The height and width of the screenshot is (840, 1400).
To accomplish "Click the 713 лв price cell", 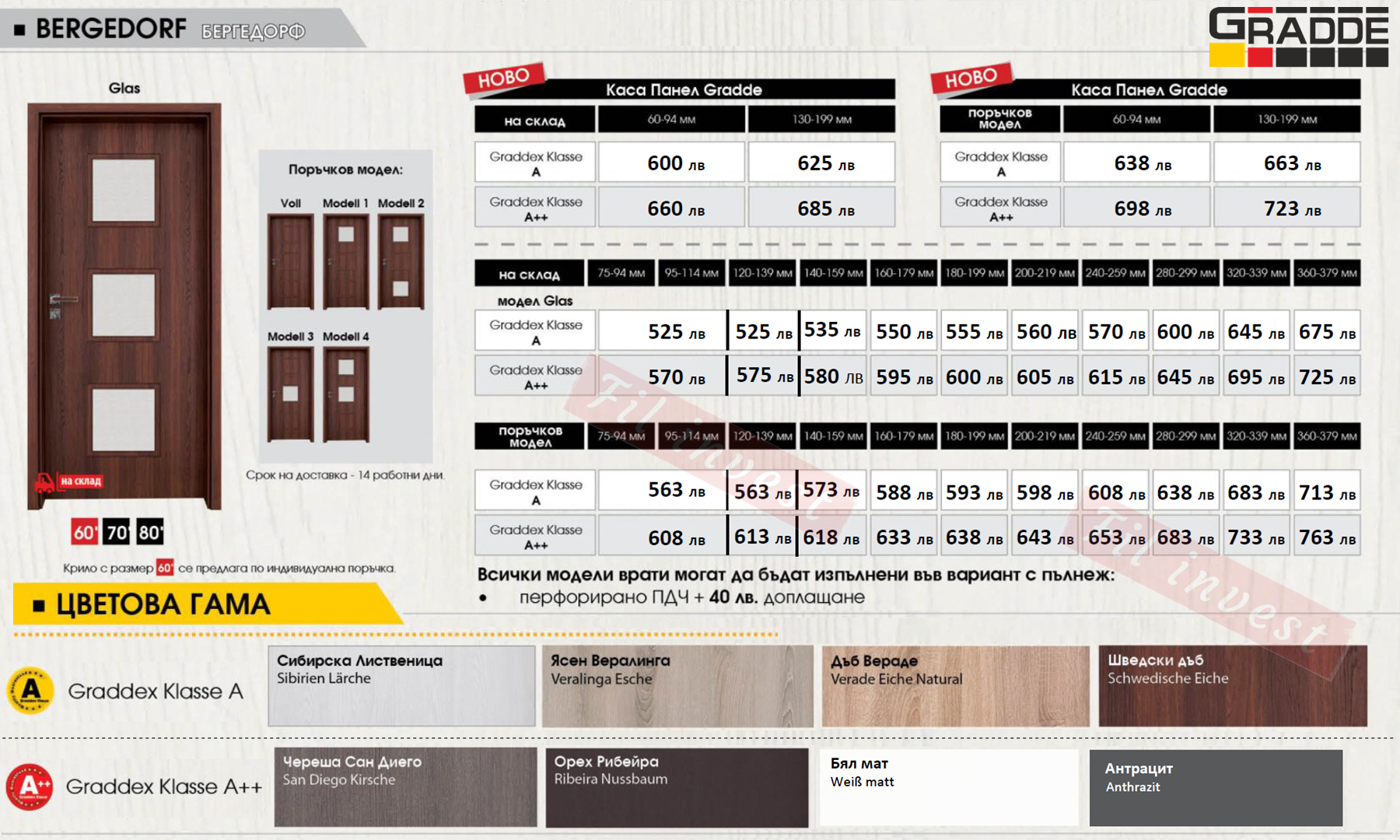I will (1328, 490).
